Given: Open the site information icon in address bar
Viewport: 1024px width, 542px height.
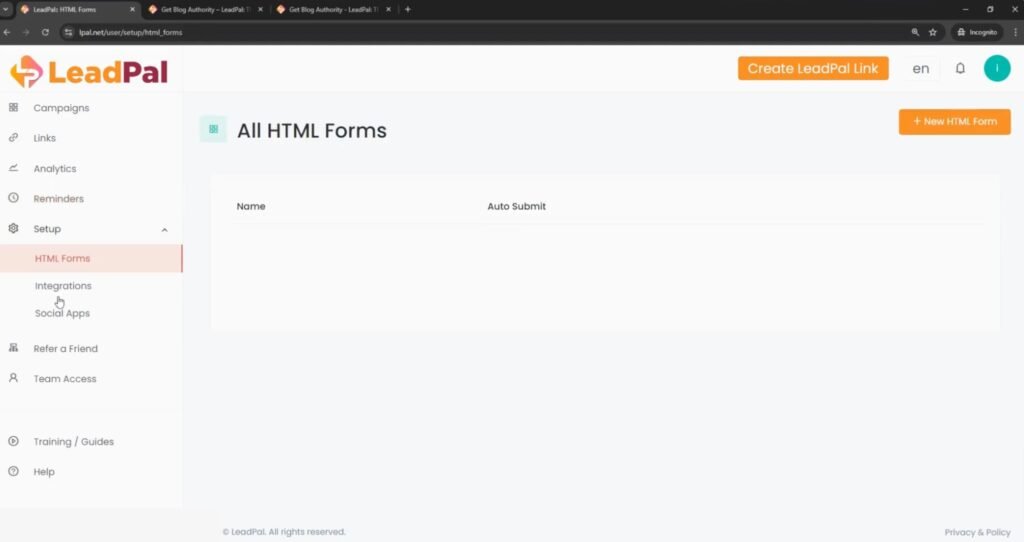Looking at the screenshot, I should (69, 32).
